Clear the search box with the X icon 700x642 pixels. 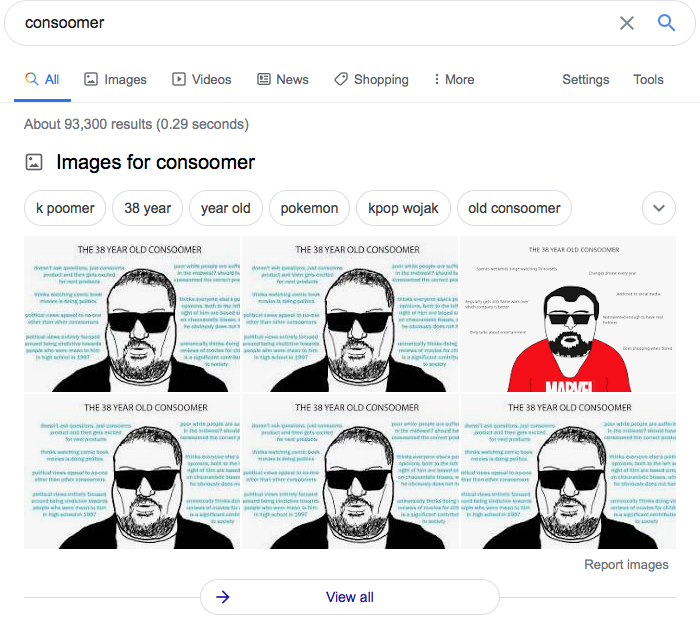627,23
